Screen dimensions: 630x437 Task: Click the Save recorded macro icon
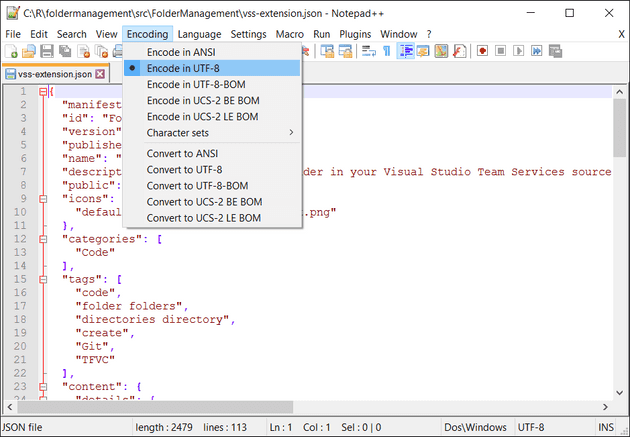555,51
